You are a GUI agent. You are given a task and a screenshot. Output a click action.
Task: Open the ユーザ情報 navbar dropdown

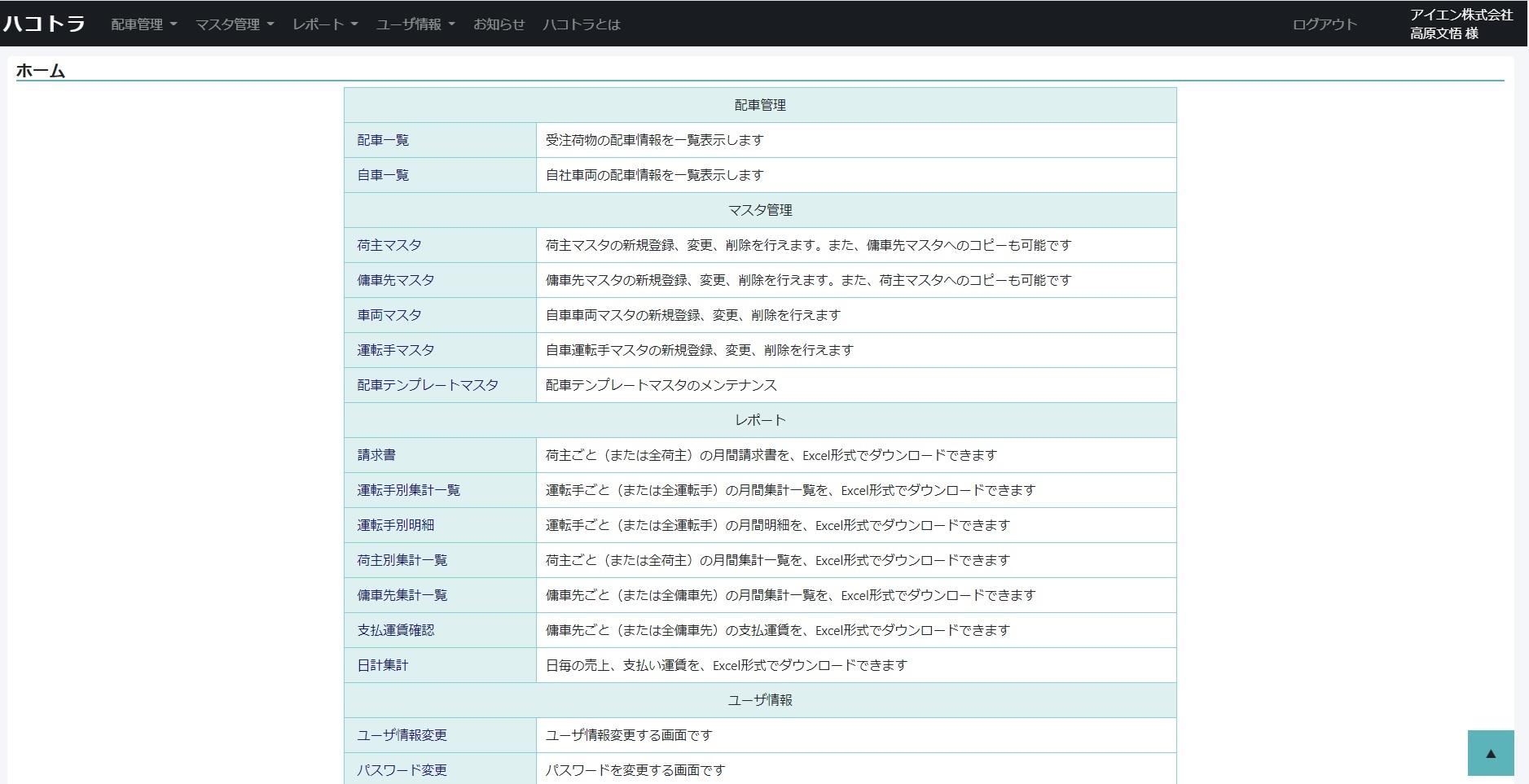tap(415, 24)
